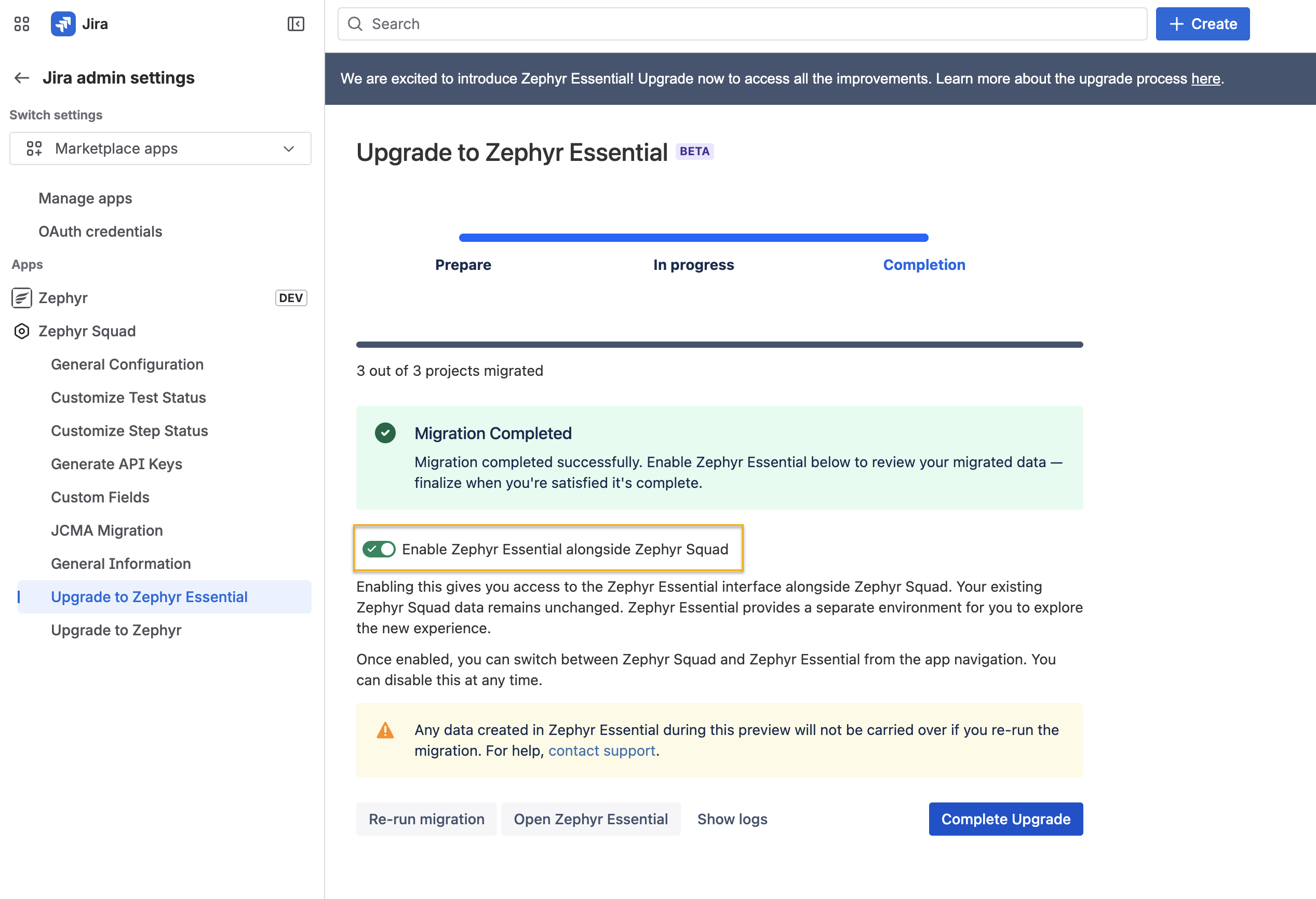Open JCMA Migration
Image resolution: width=1316 pixels, height=899 pixels.
107,530
